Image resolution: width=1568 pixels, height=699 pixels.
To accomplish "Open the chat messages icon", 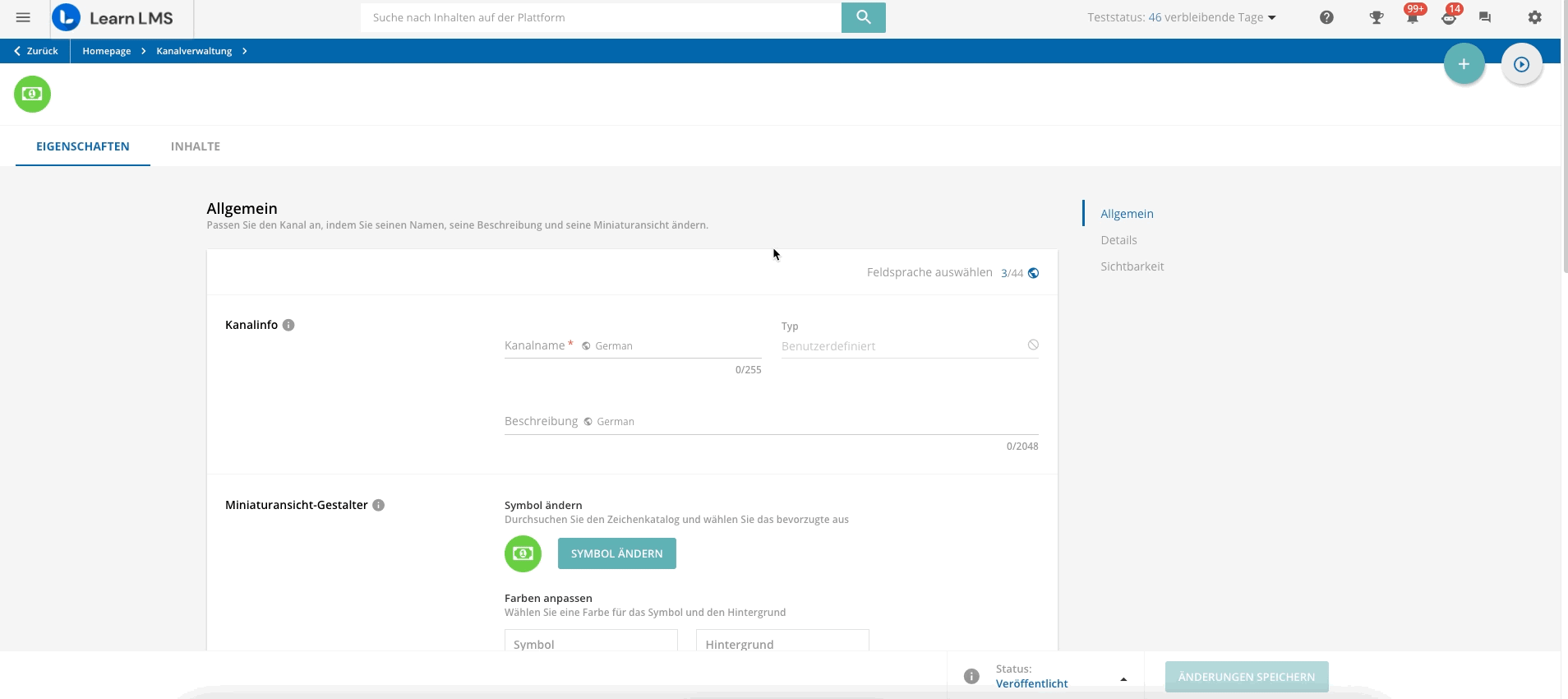I will click(1484, 17).
